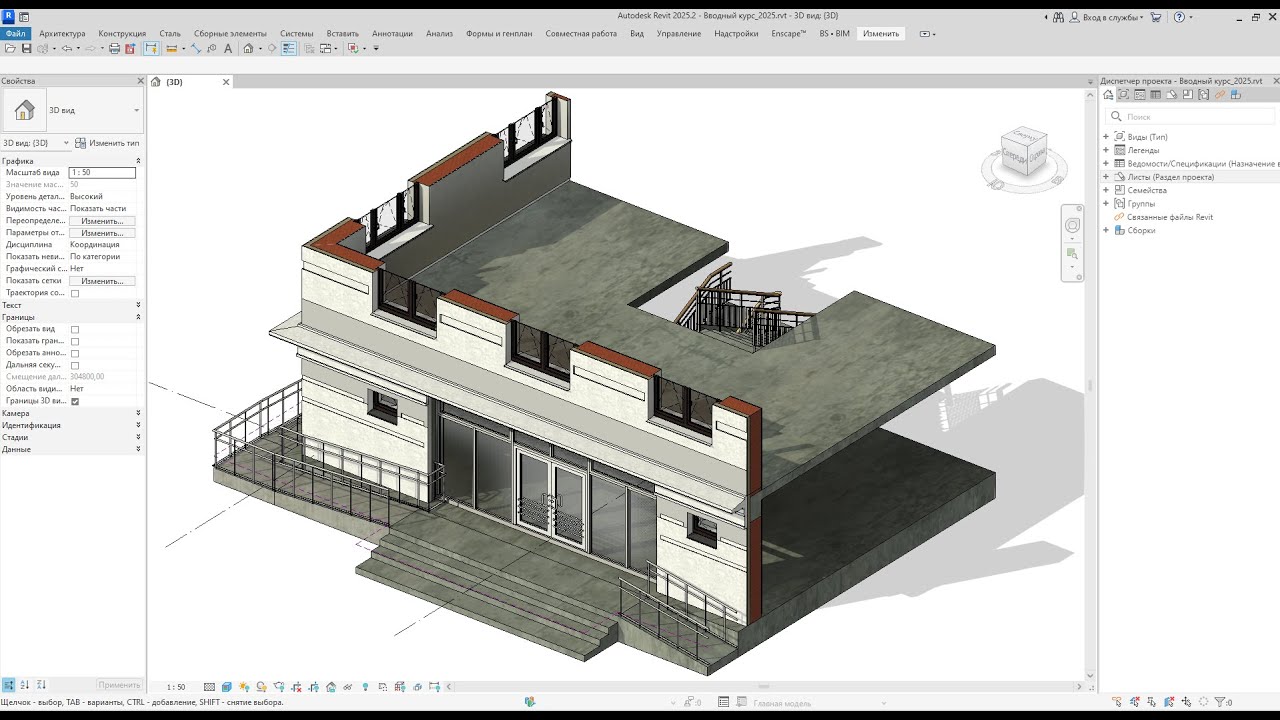
Task: Click Изменить button for Показать сетки row
Action: [x=102, y=281]
